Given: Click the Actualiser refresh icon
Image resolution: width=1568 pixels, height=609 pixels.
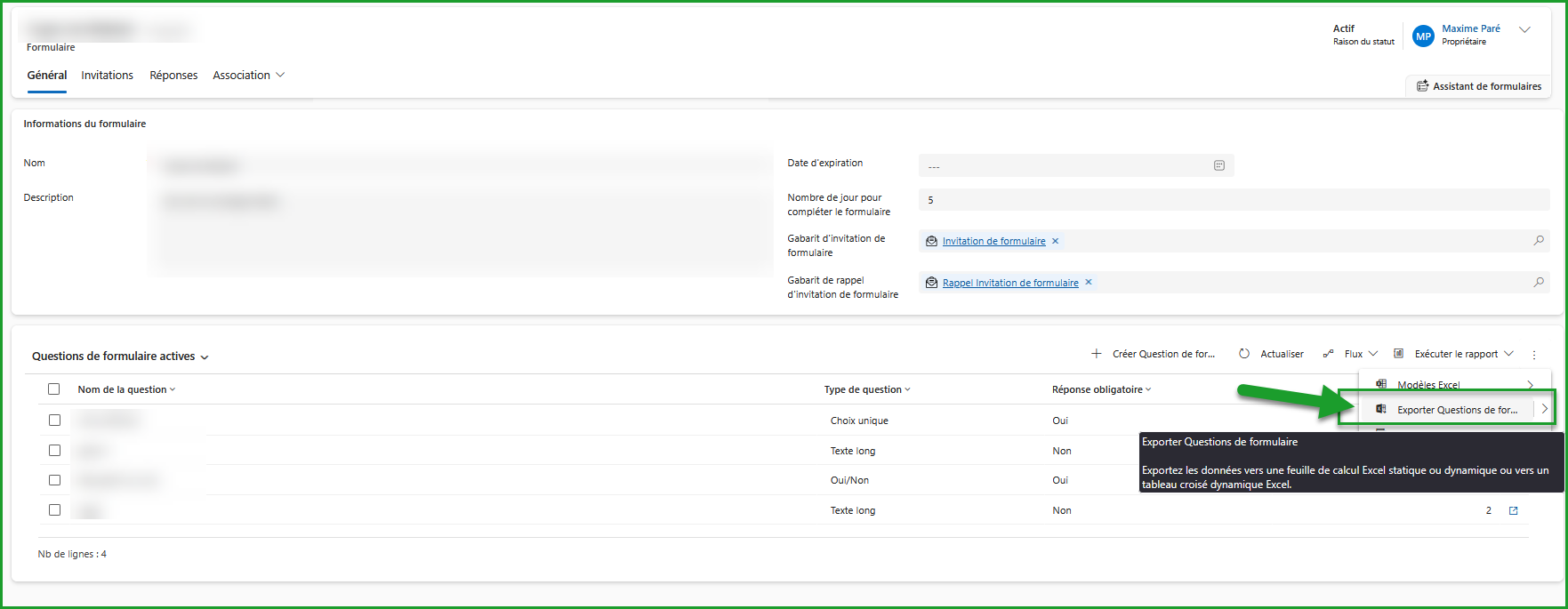Looking at the screenshot, I should click(x=1244, y=354).
